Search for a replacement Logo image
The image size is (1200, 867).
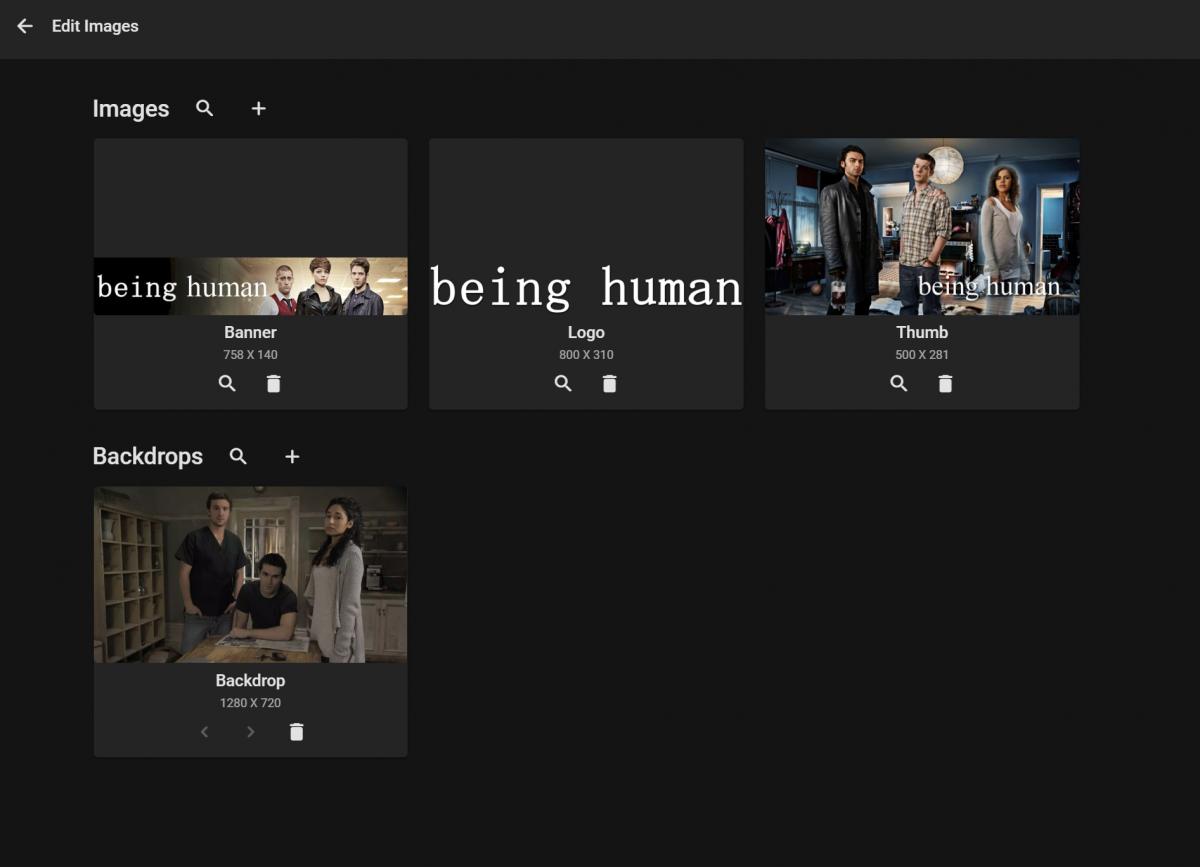[x=563, y=383]
